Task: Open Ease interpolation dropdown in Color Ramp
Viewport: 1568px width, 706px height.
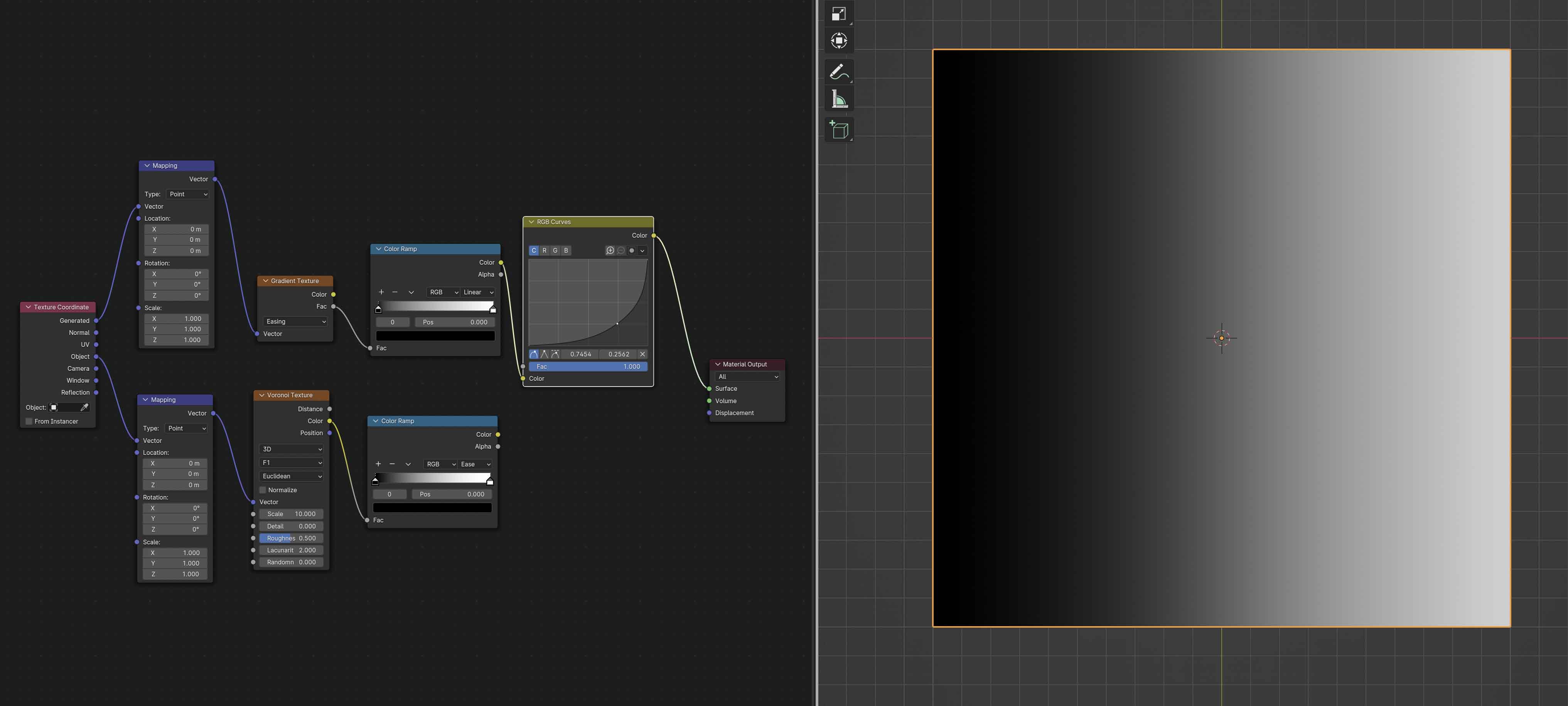Action: click(x=475, y=464)
